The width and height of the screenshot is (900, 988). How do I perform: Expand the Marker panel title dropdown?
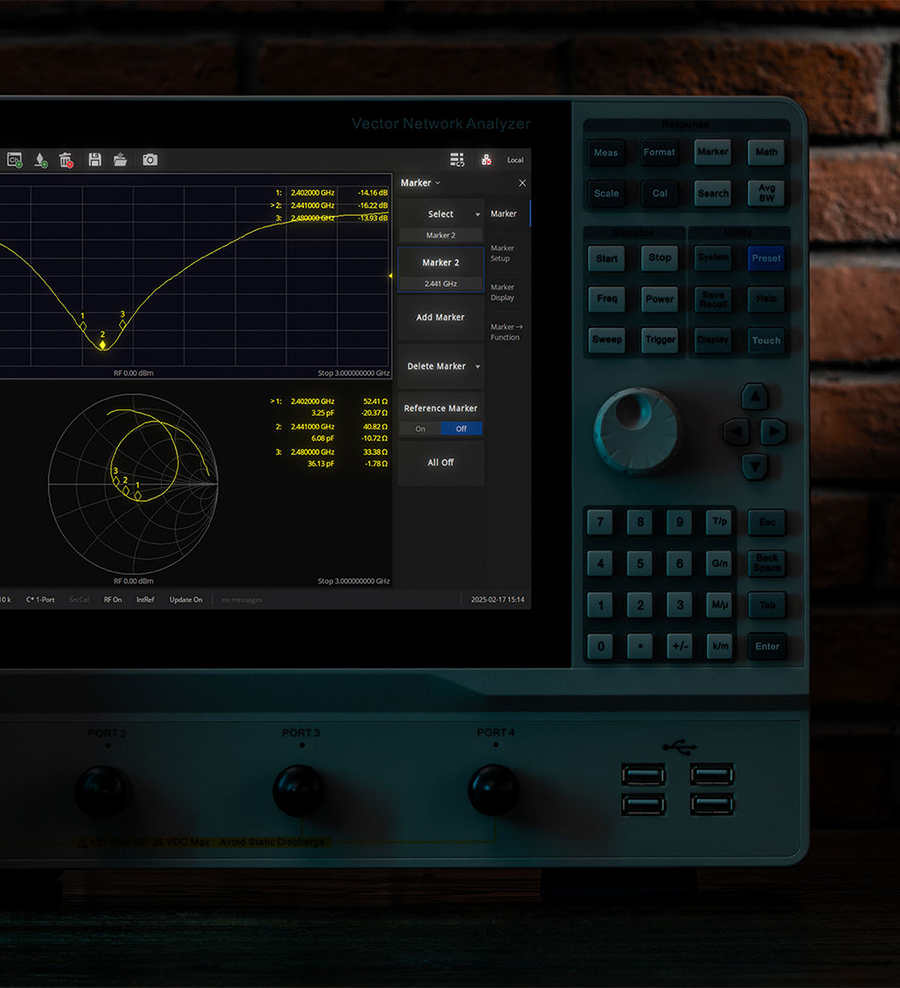pyautogui.click(x=420, y=183)
